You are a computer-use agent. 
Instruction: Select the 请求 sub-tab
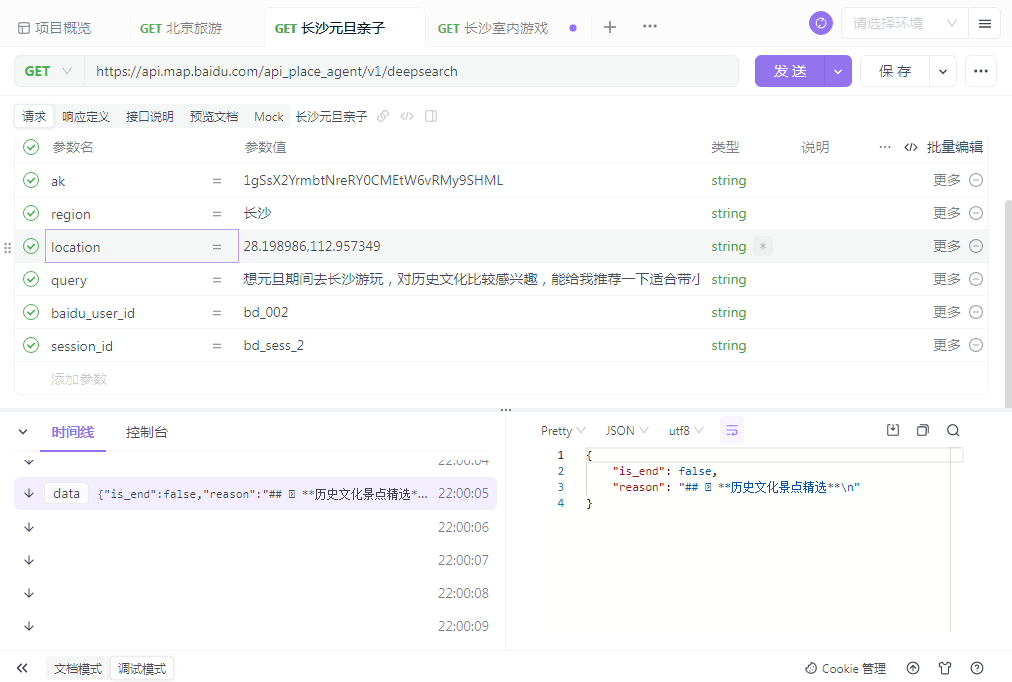[x=34, y=116]
